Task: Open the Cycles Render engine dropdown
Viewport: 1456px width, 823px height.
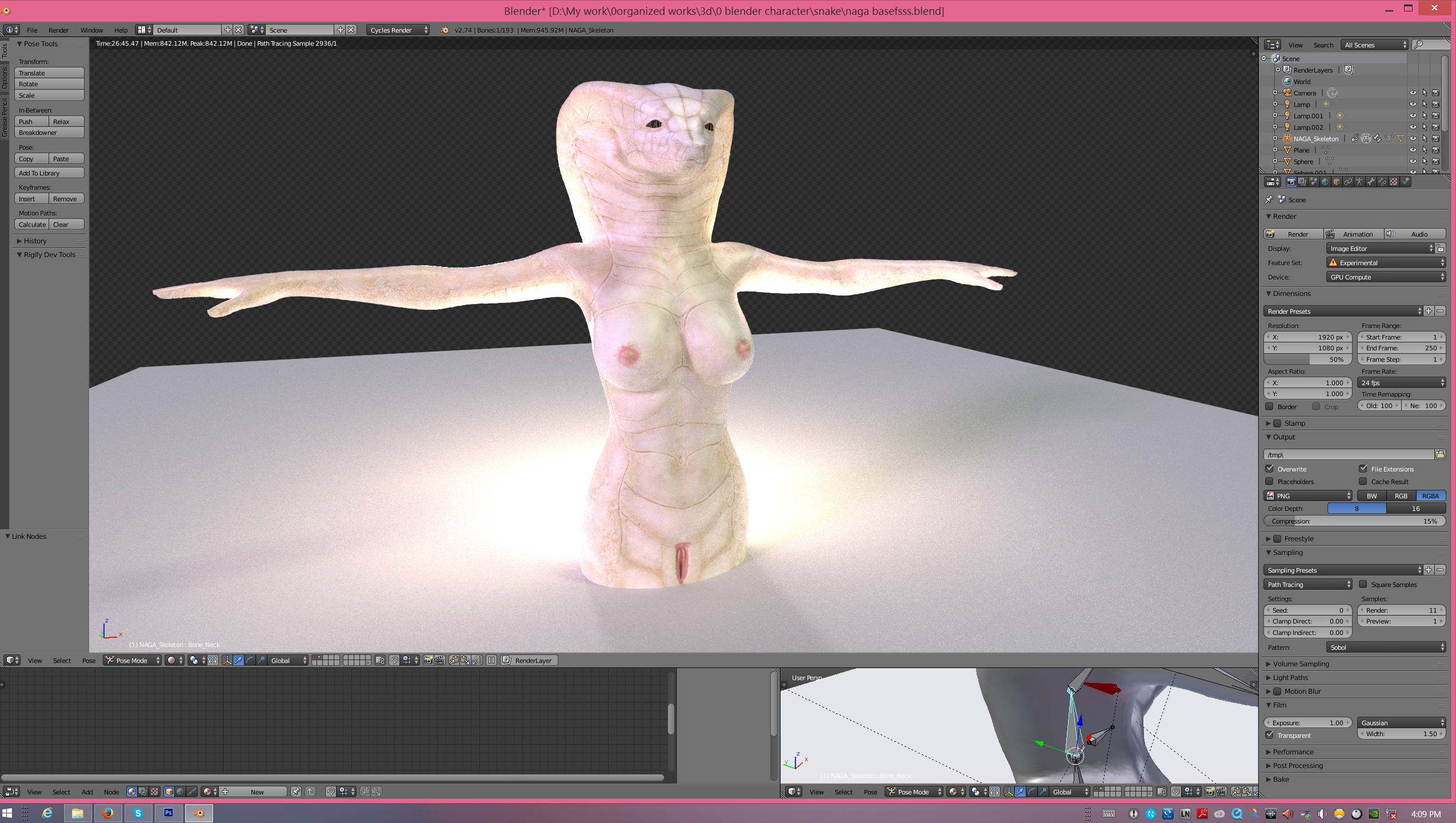Action: pyautogui.click(x=398, y=30)
